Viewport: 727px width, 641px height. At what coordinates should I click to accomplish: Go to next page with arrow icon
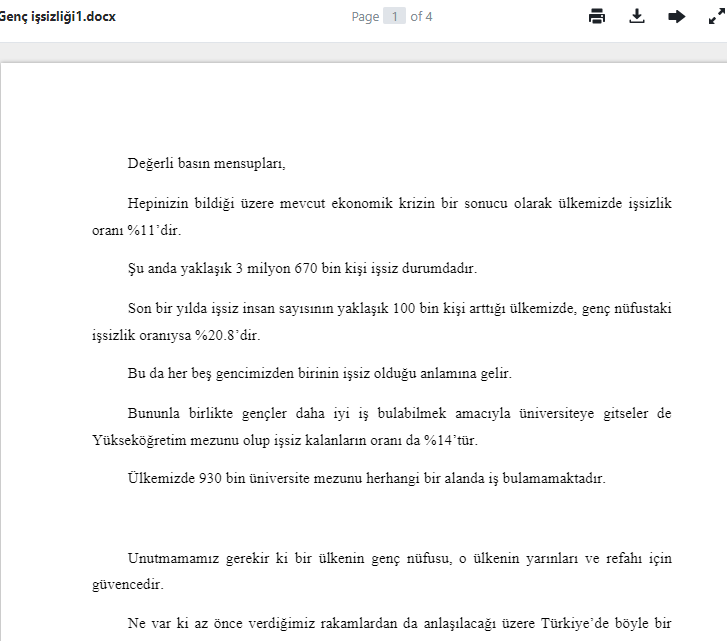click(676, 17)
